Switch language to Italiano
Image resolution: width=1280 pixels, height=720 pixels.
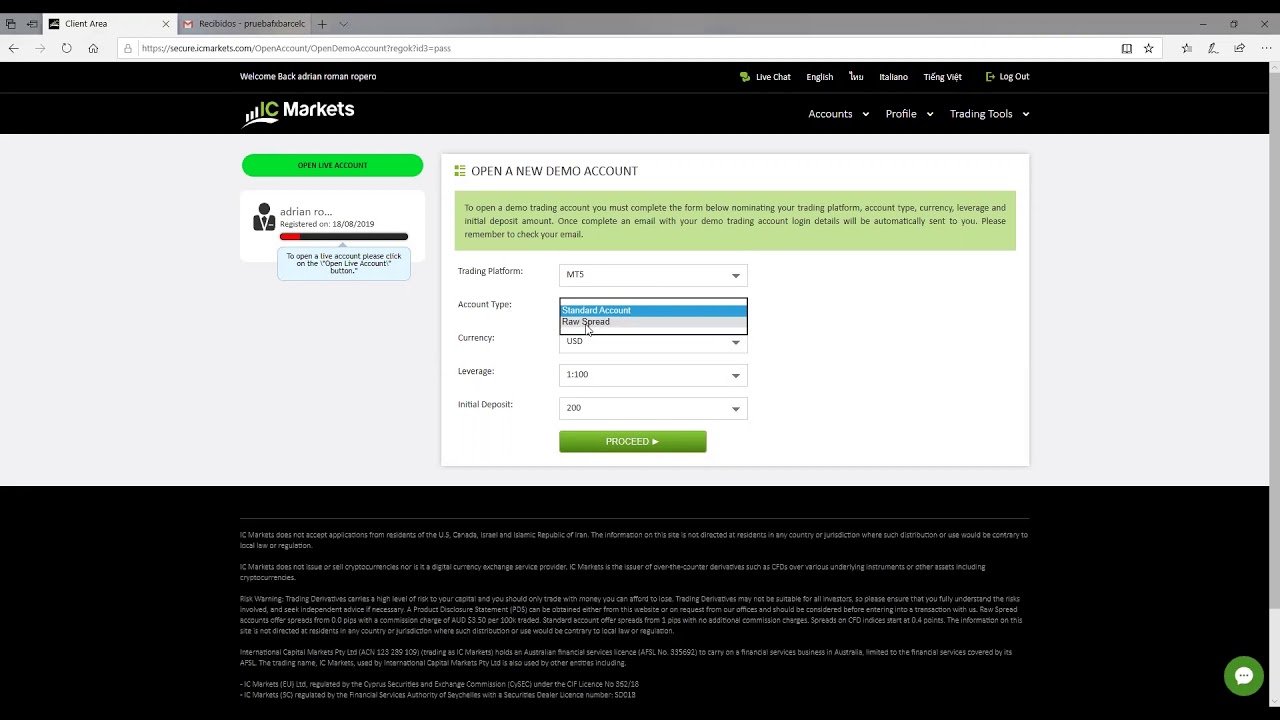pyautogui.click(x=893, y=77)
